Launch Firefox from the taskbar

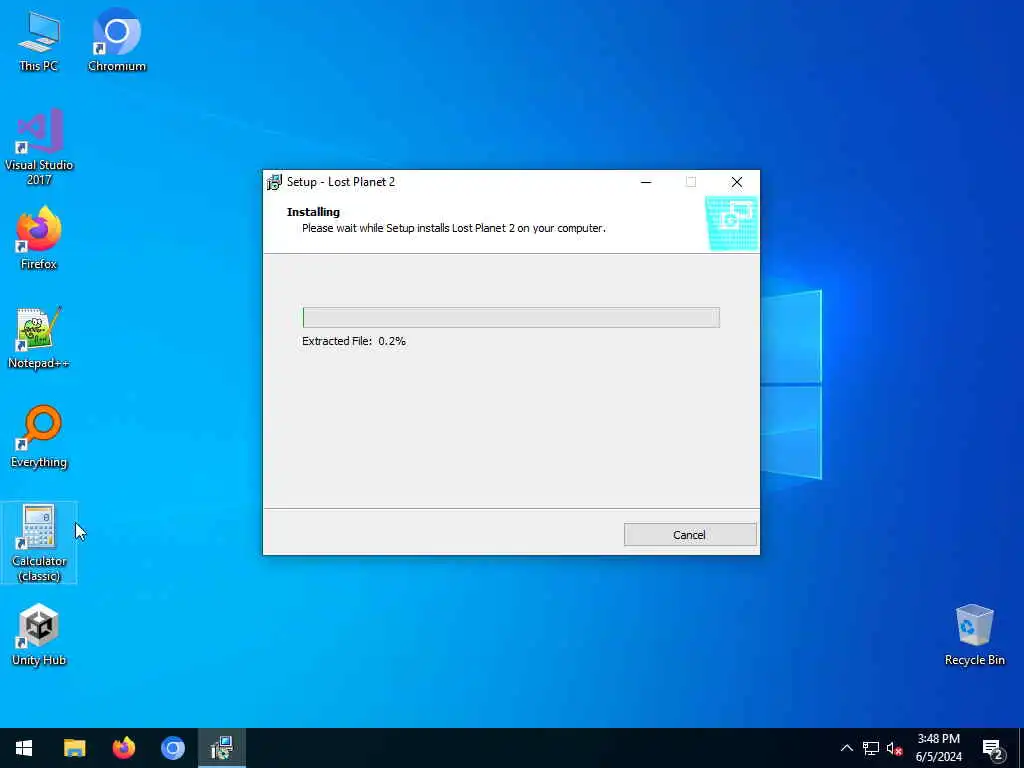[x=123, y=748]
